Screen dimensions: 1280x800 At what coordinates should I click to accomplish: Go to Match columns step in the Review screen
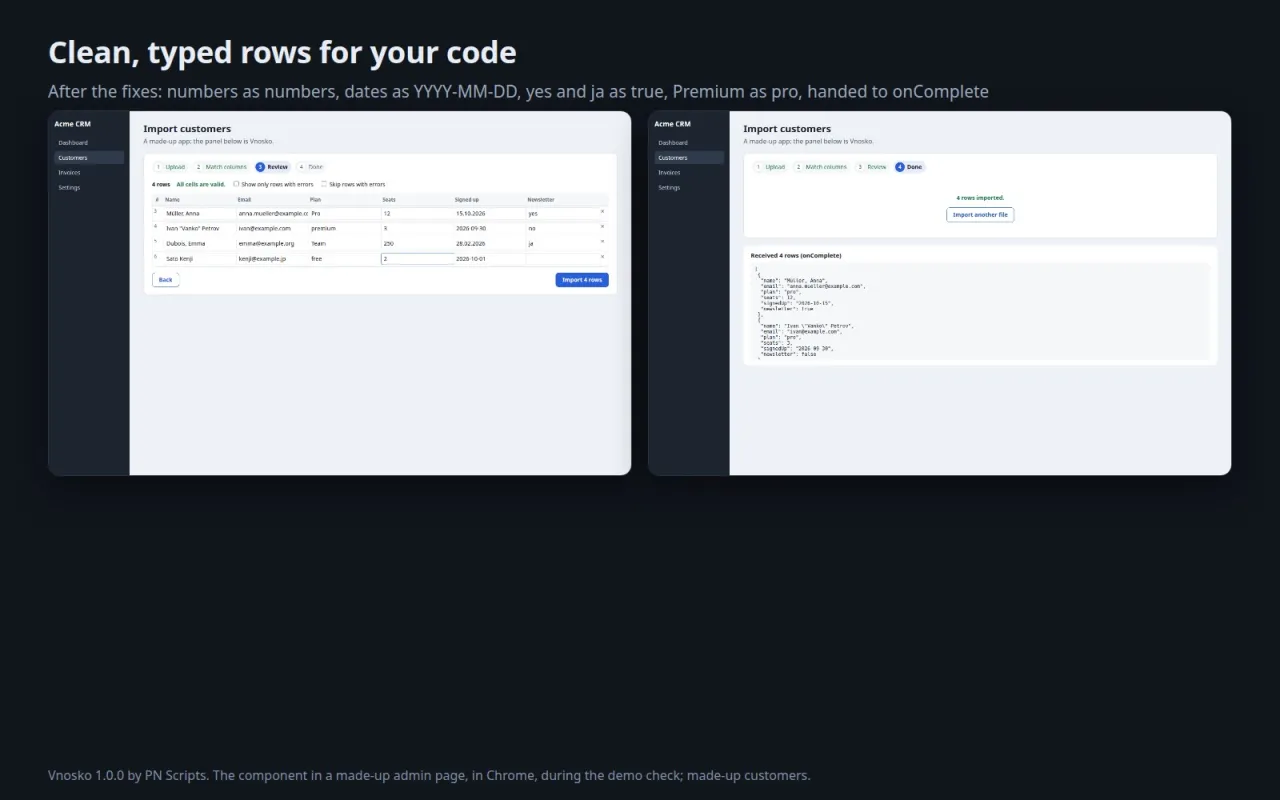221,167
